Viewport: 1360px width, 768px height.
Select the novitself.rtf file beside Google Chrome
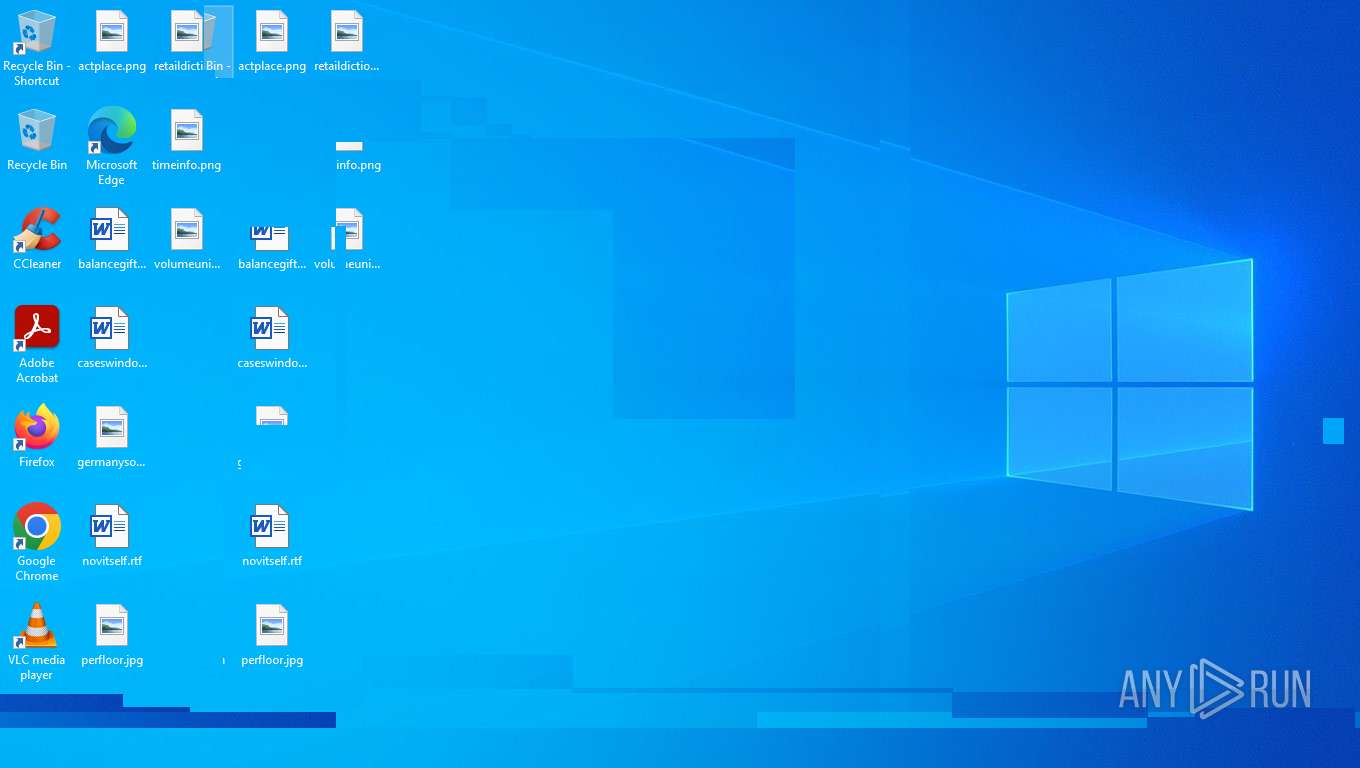[112, 536]
